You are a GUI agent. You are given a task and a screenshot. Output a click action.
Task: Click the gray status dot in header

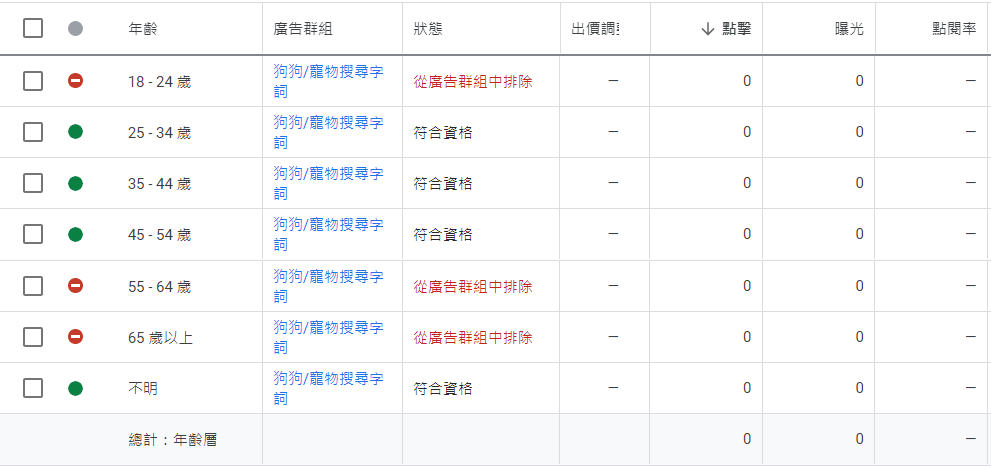pyautogui.click(x=75, y=28)
